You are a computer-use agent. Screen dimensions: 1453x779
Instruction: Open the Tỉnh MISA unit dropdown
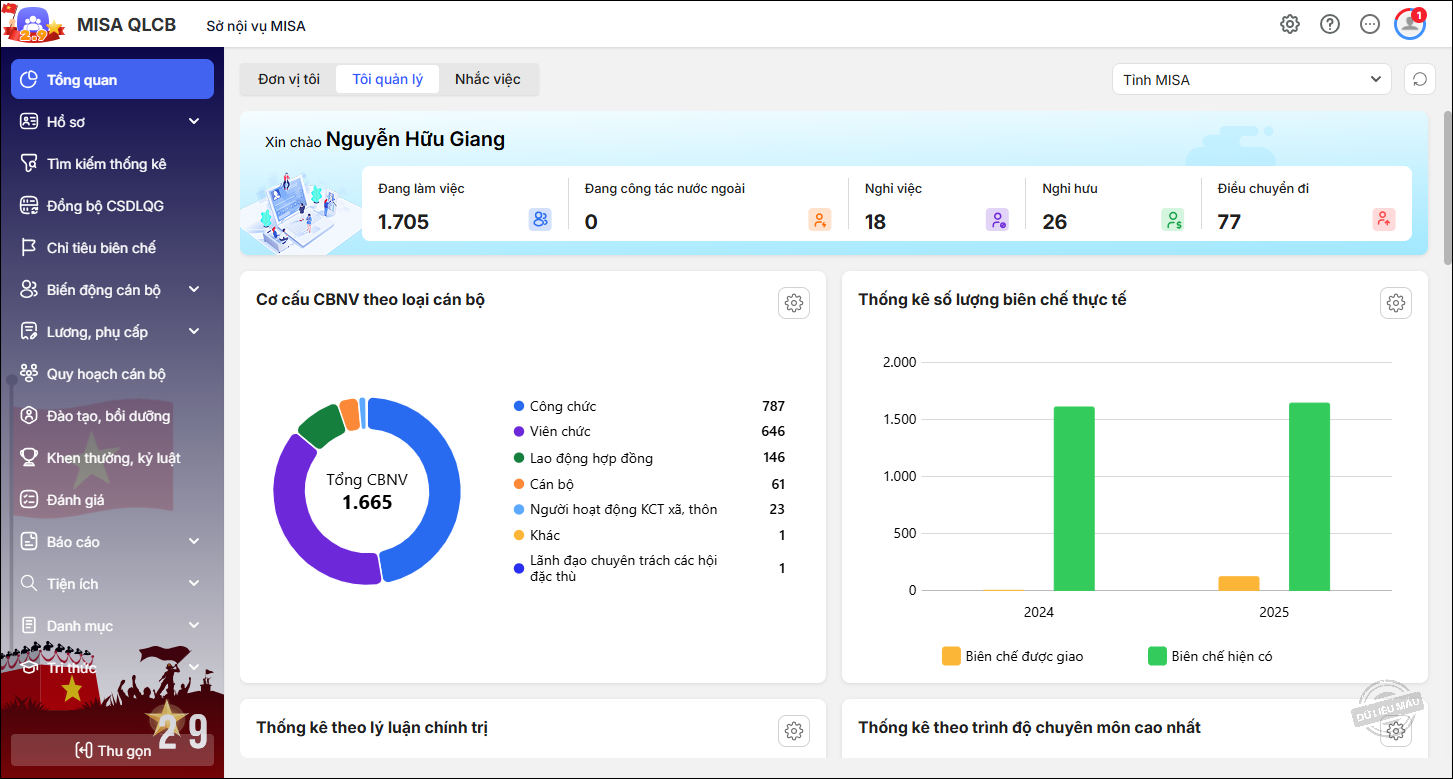1251,80
